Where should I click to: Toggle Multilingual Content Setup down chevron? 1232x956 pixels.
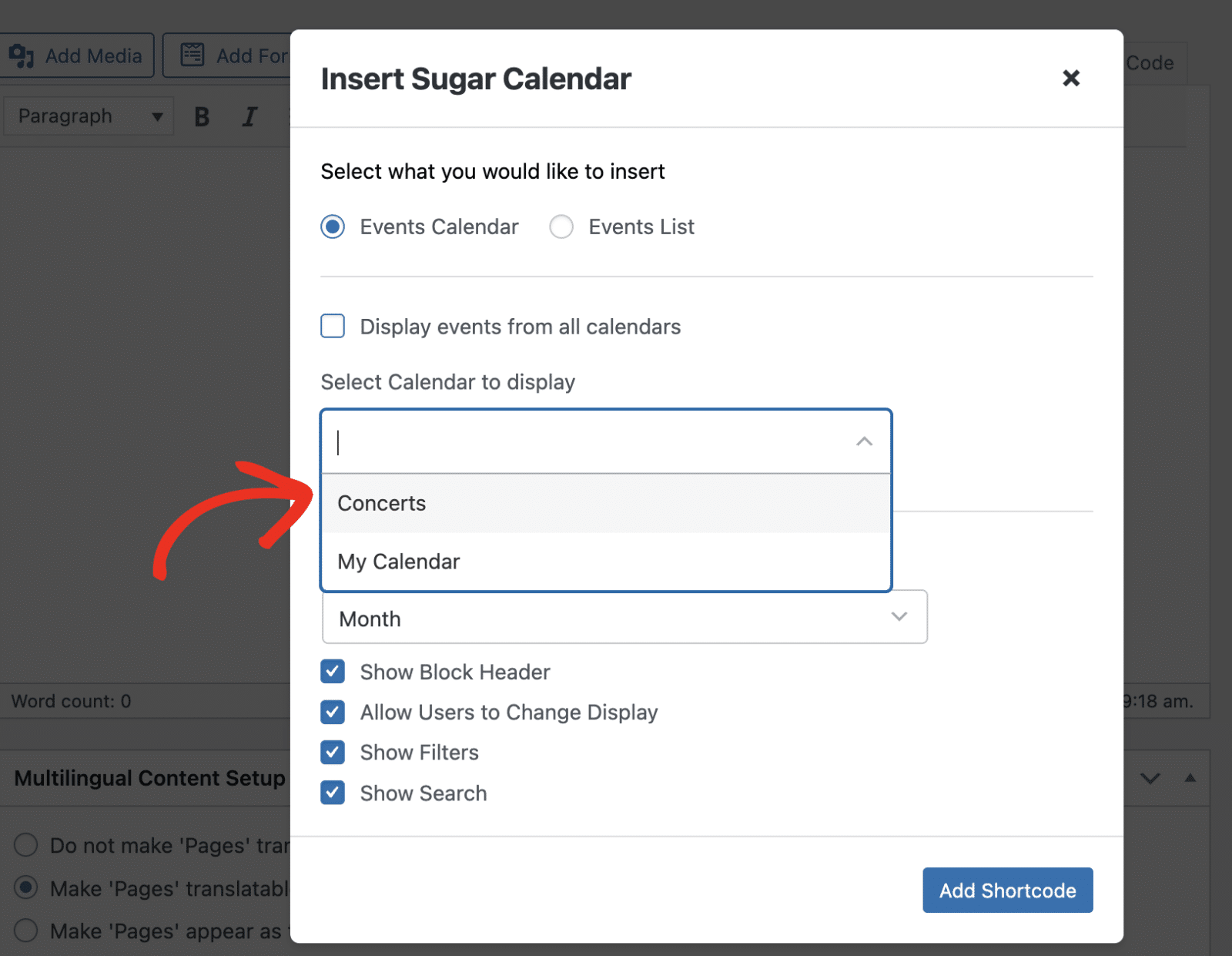point(1150,778)
